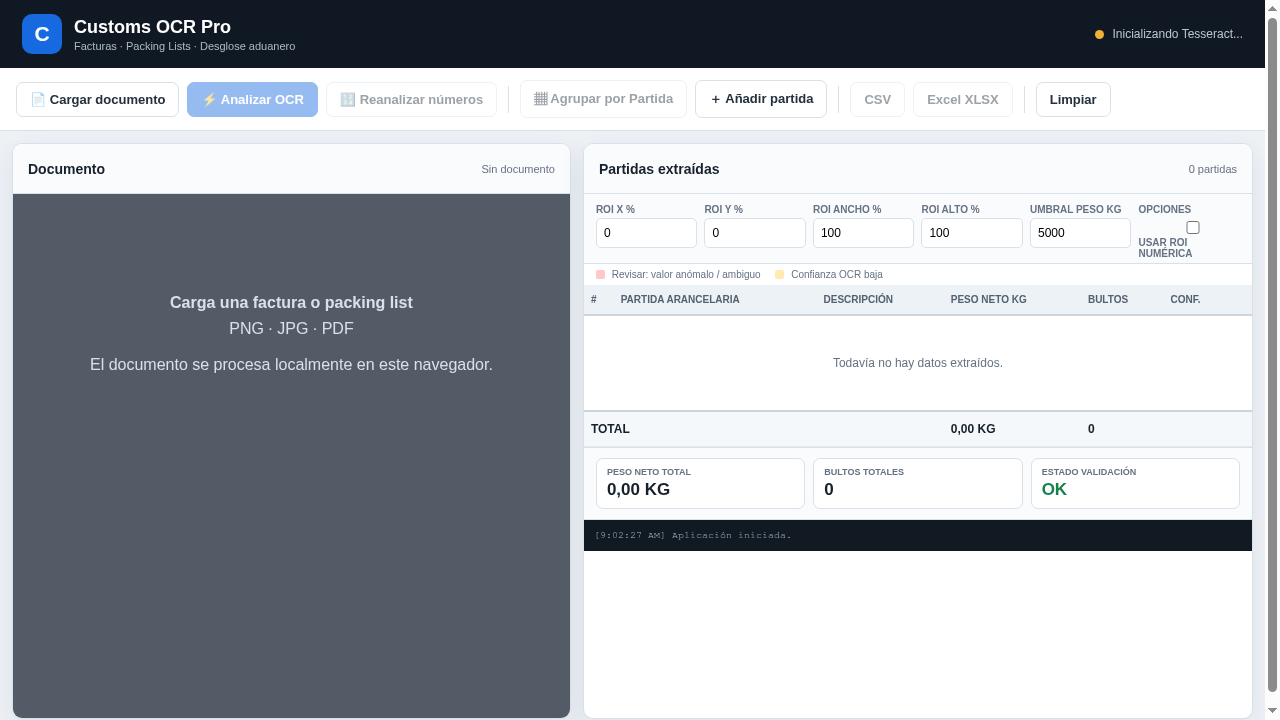Click the 'Inicializando Tesseract...' status text
Image resolution: width=1280 pixels, height=720 pixels.
click(x=1177, y=34)
